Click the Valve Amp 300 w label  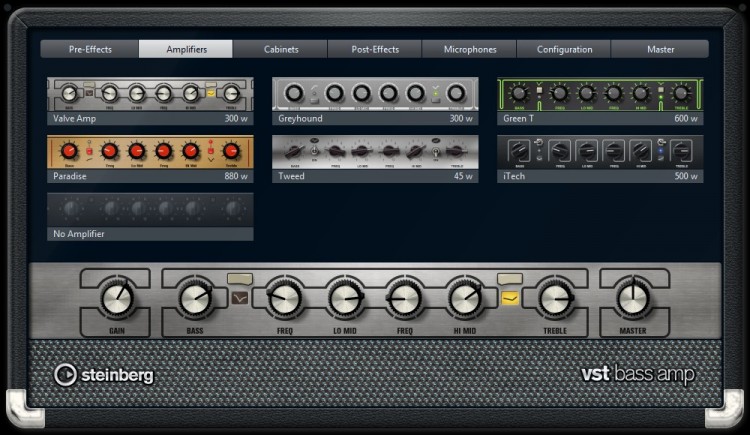click(150, 119)
